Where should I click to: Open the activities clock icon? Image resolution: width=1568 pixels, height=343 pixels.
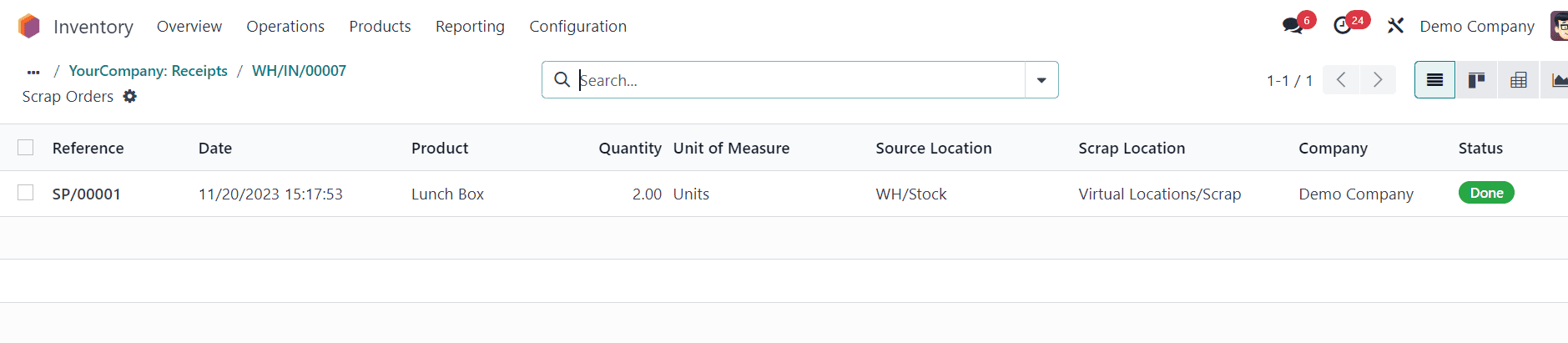1343,26
